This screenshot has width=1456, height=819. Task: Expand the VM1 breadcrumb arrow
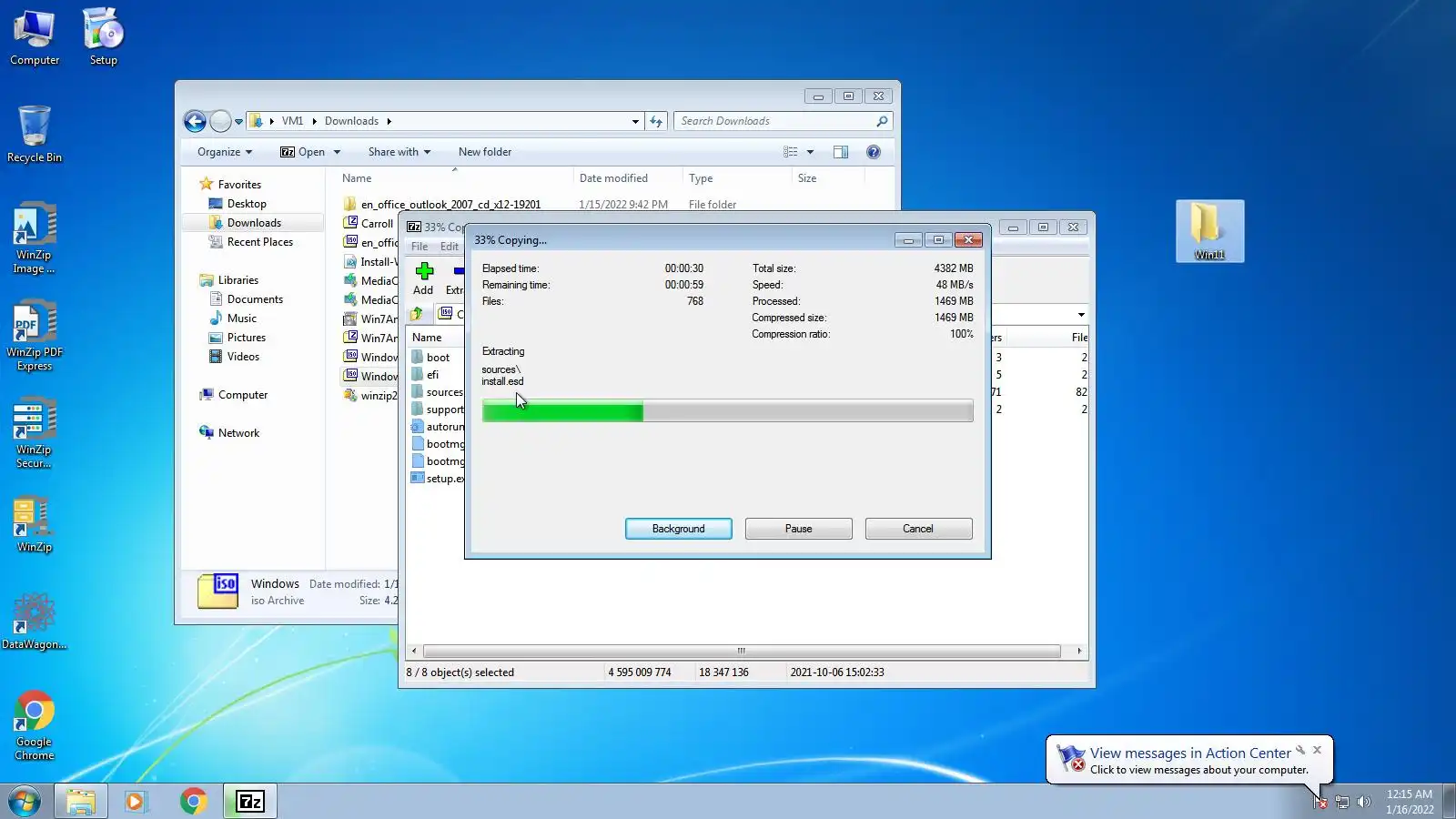tap(314, 121)
